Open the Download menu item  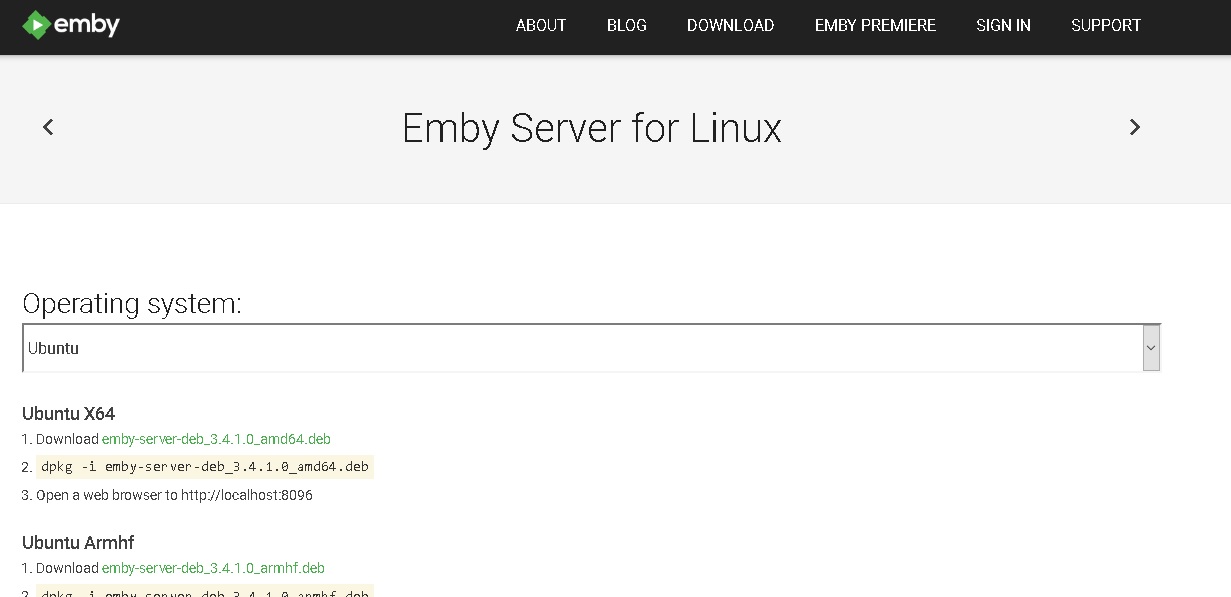pos(731,25)
